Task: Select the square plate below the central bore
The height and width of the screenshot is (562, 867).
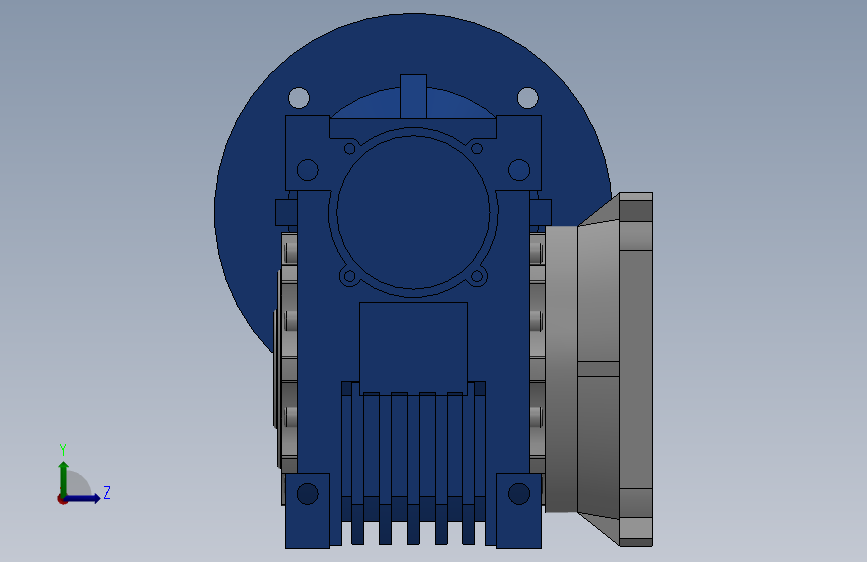Action: [414, 348]
